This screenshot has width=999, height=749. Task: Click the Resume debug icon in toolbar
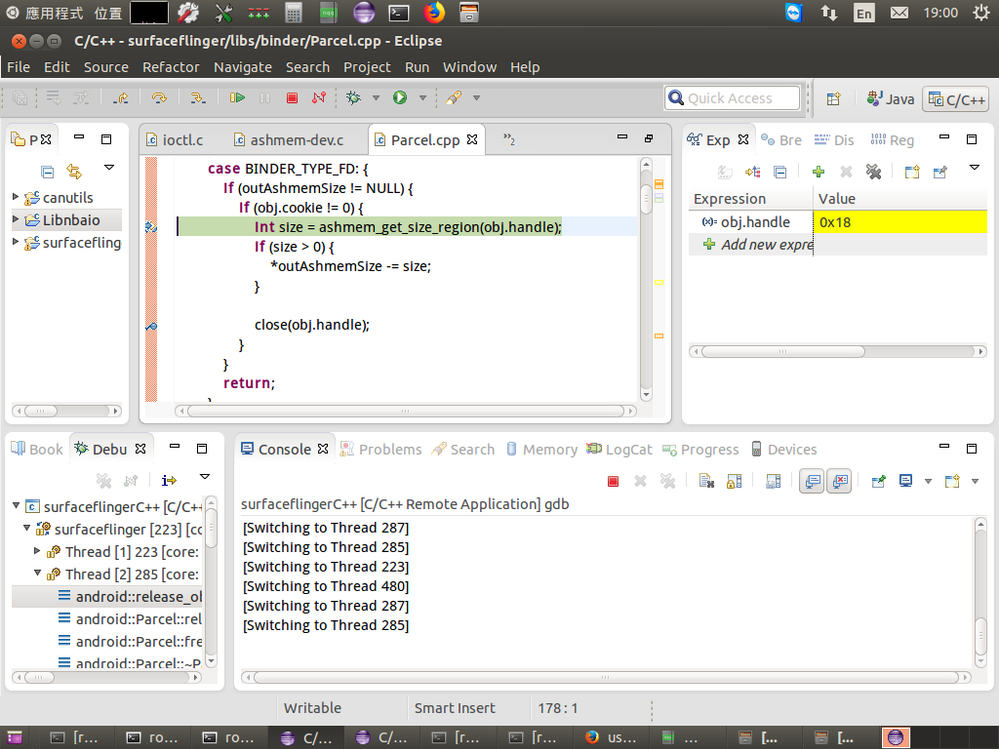pos(237,97)
